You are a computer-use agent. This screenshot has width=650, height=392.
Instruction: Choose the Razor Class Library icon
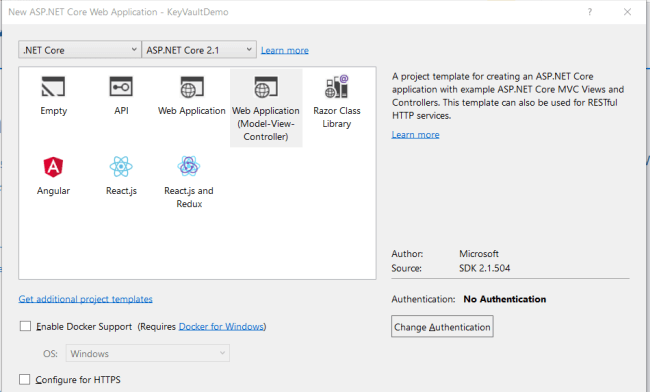[x=337, y=87]
